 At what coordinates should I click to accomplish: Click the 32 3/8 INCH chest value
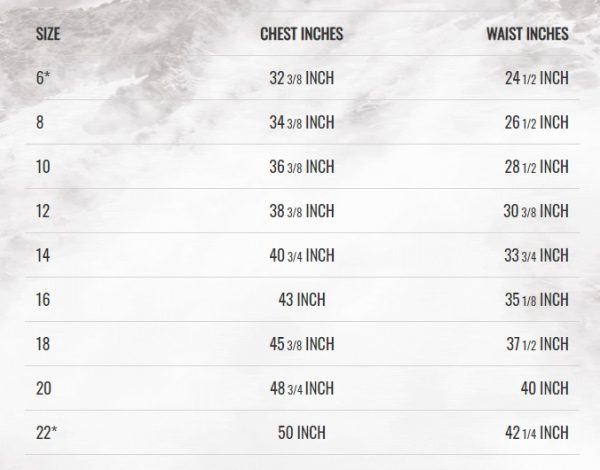(x=301, y=78)
